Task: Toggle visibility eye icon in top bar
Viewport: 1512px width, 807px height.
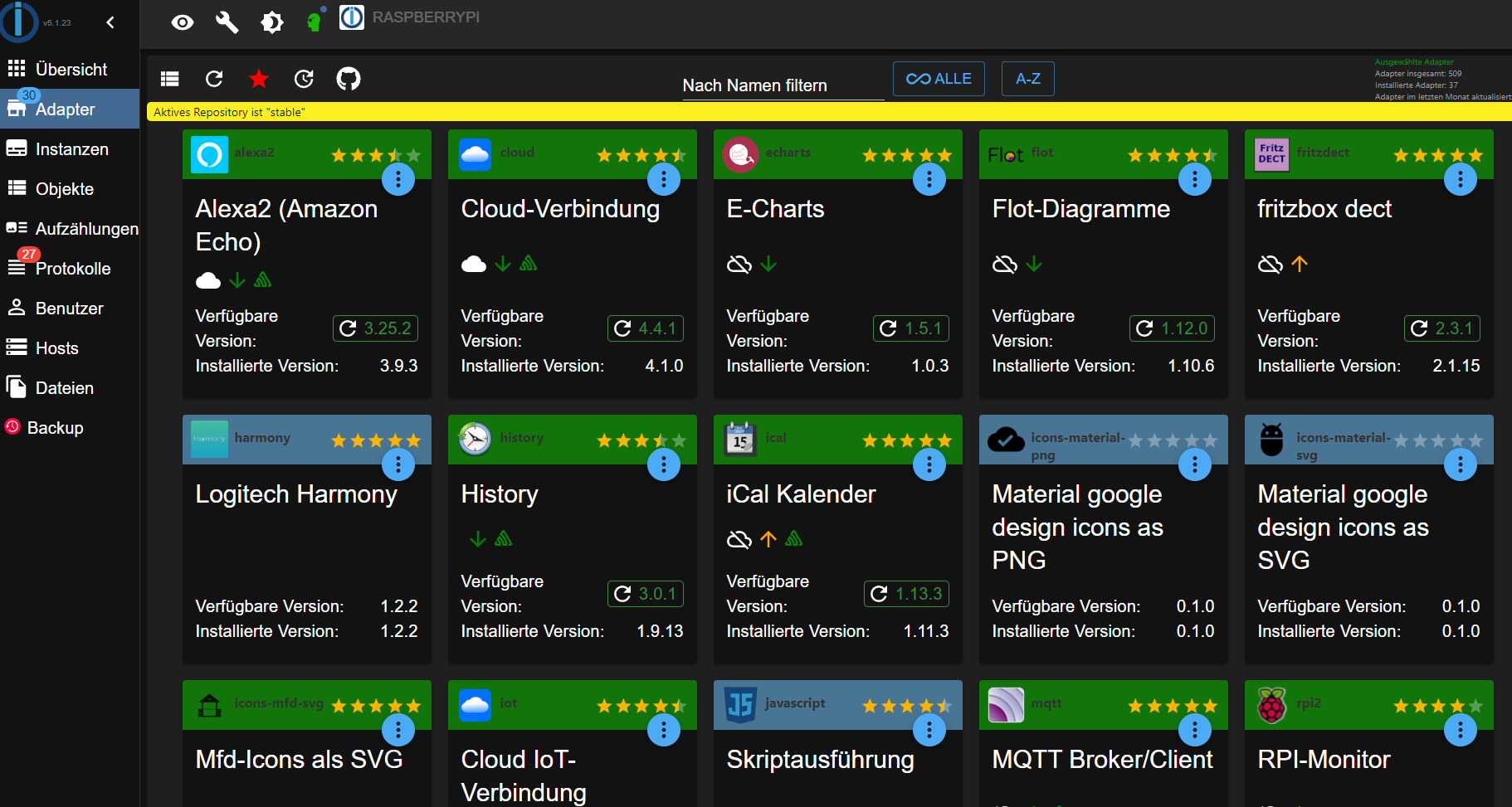Action: pyautogui.click(x=183, y=22)
